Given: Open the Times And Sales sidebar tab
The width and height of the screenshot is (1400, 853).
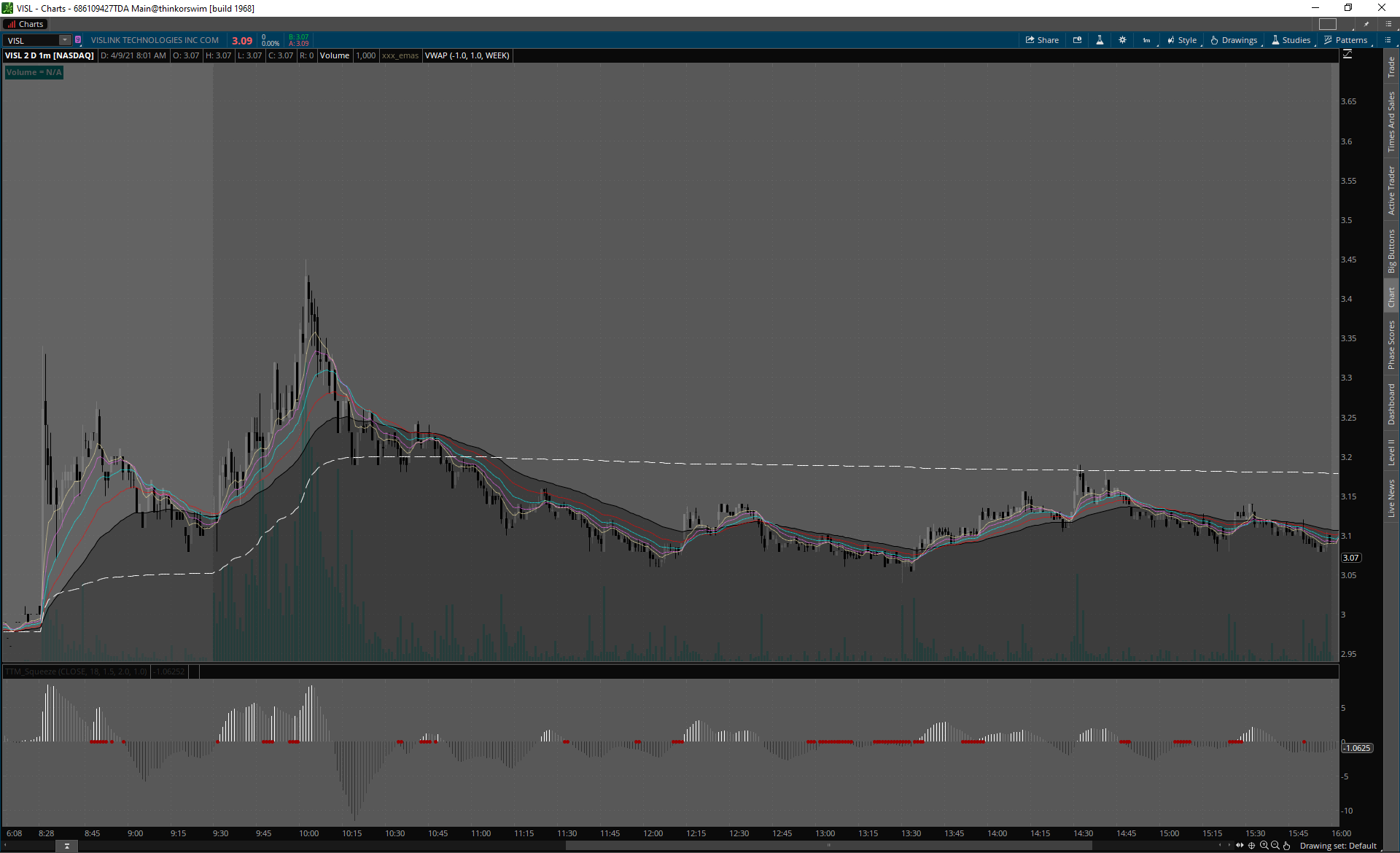Looking at the screenshot, I should pyautogui.click(x=1391, y=122).
